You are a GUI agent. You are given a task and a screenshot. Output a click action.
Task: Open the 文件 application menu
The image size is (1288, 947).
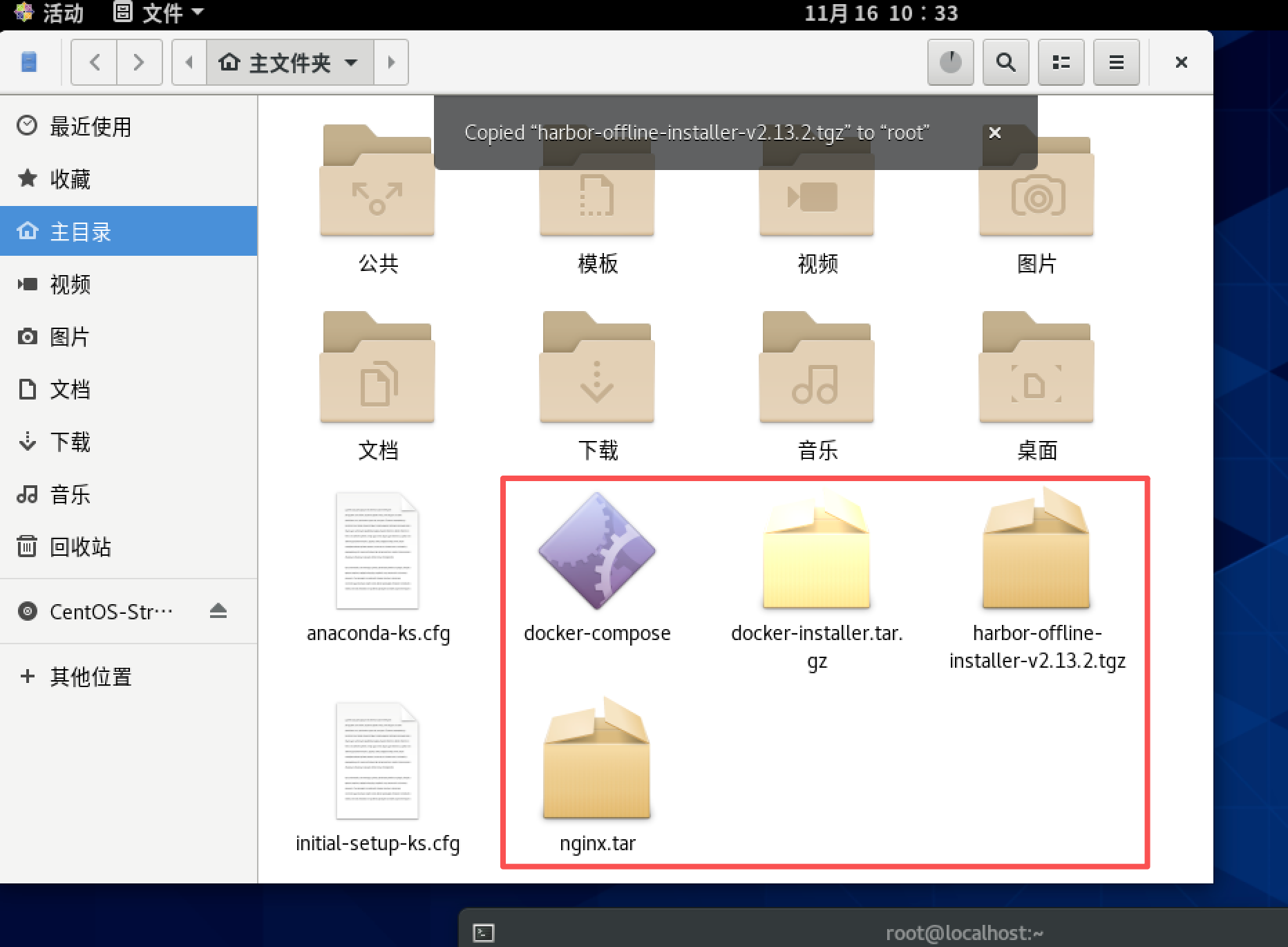(x=159, y=12)
